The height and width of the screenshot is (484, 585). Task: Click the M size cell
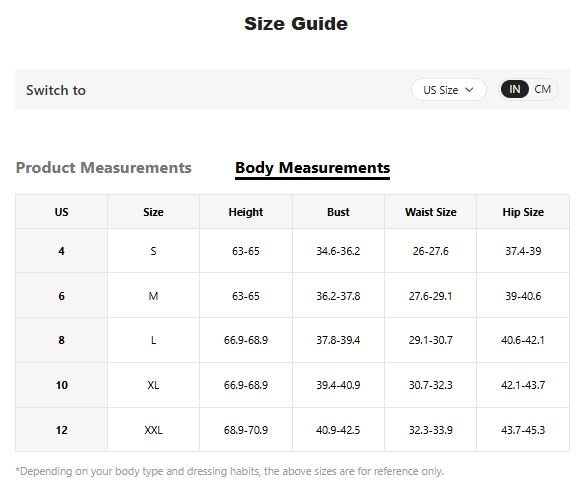point(153,296)
